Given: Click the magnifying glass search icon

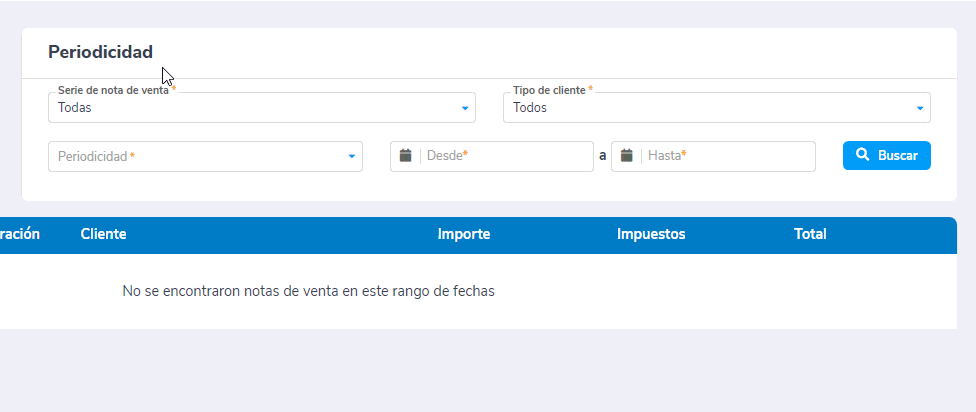Looking at the screenshot, I should [x=863, y=156].
